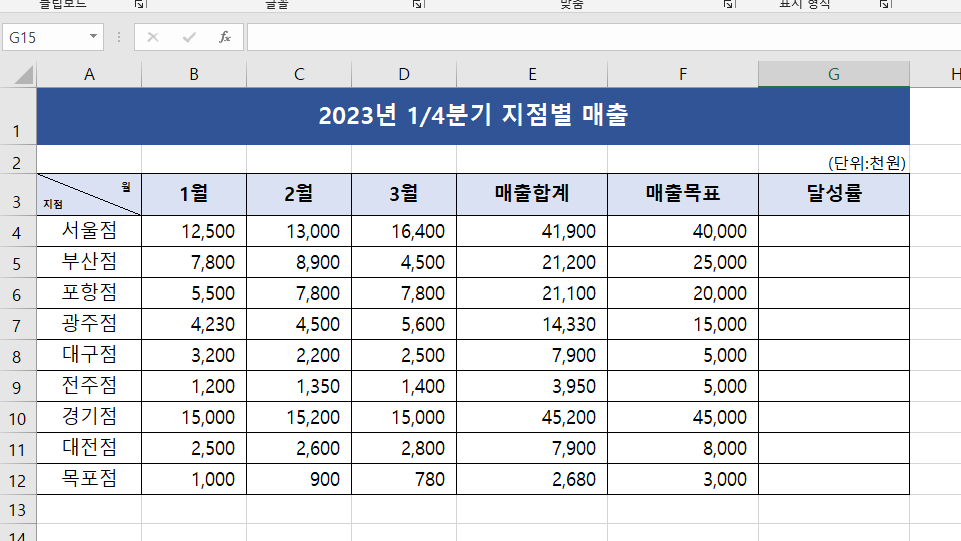The height and width of the screenshot is (541, 961).
Task: Click the Name Box showing G15
Action: pos(53,37)
